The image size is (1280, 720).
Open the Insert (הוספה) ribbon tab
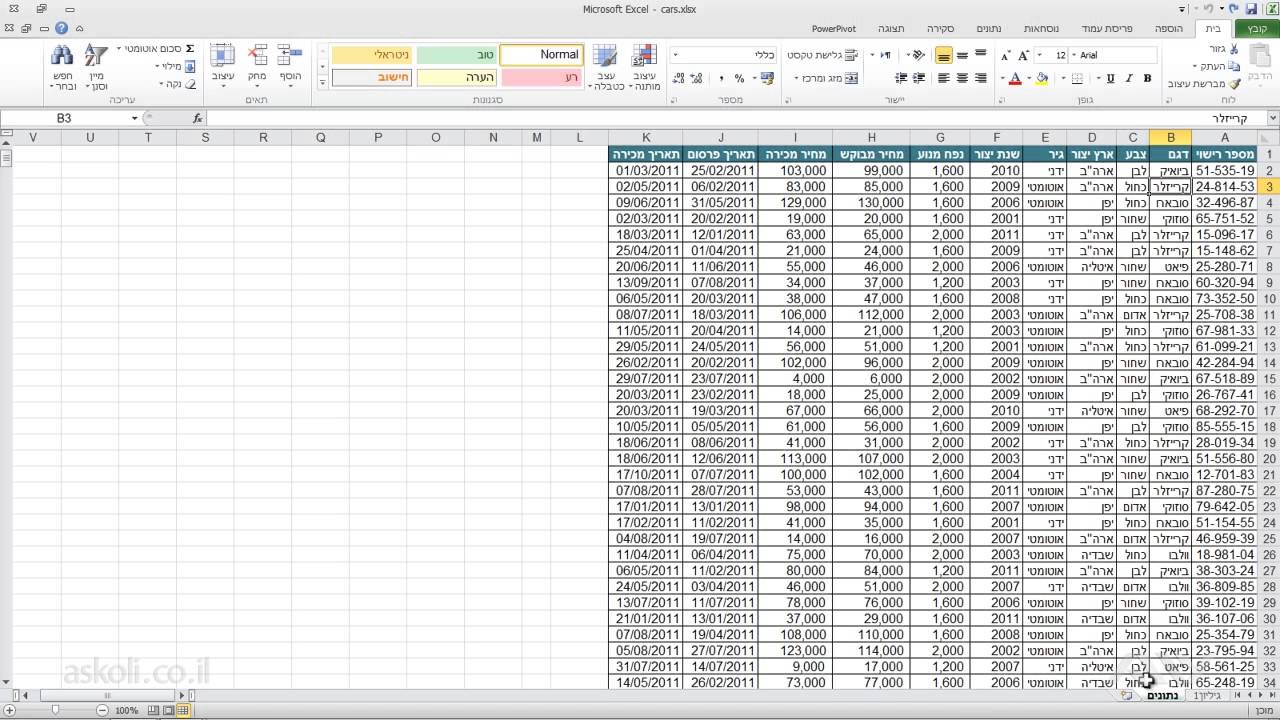pyautogui.click(x=1169, y=29)
